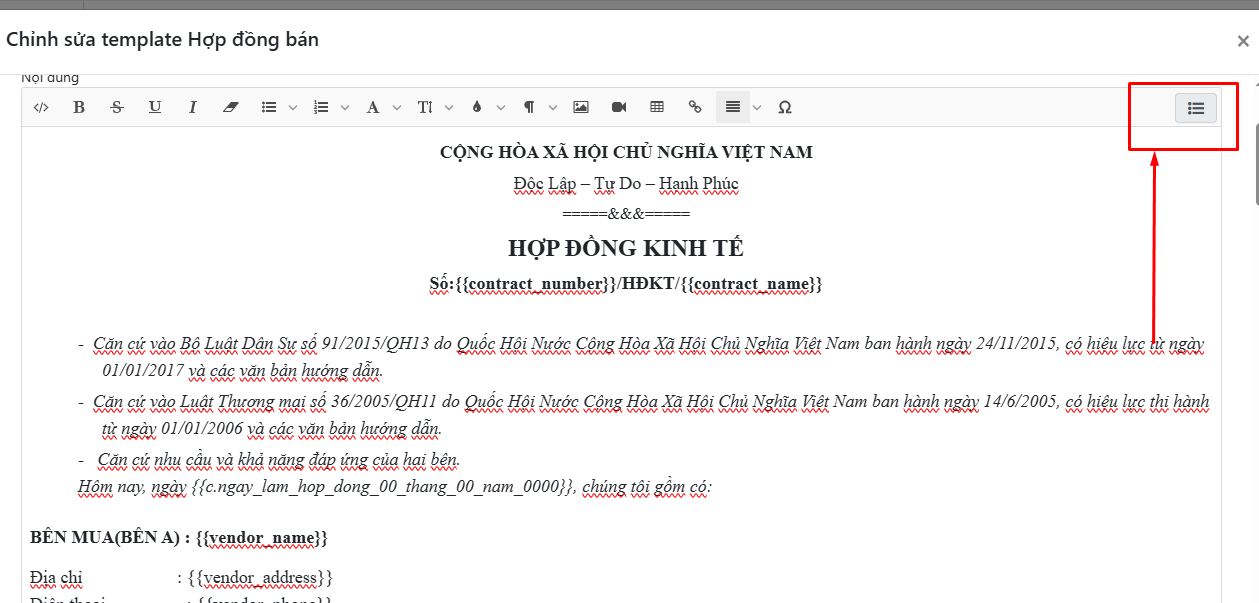This screenshot has width=1259, height=603.
Task: Expand the unordered list style dropdown arrow
Action: pyautogui.click(x=293, y=107)
